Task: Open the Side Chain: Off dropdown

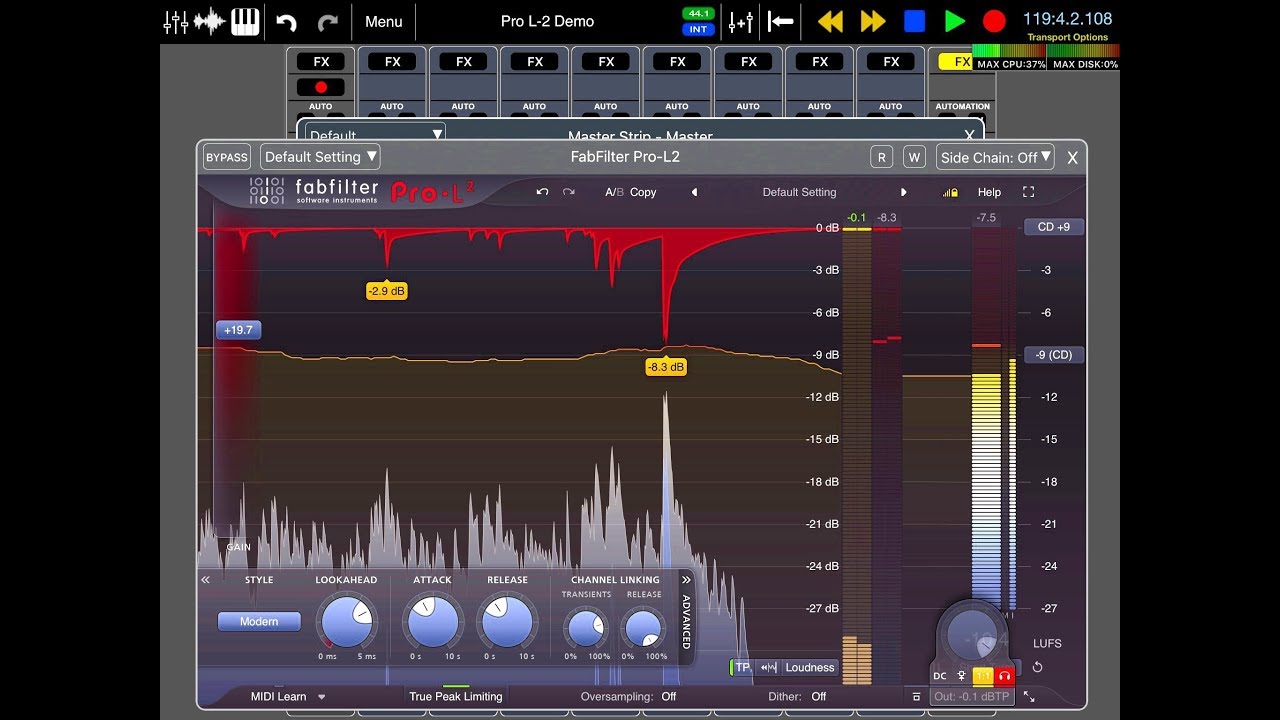Action: point(996,157)
